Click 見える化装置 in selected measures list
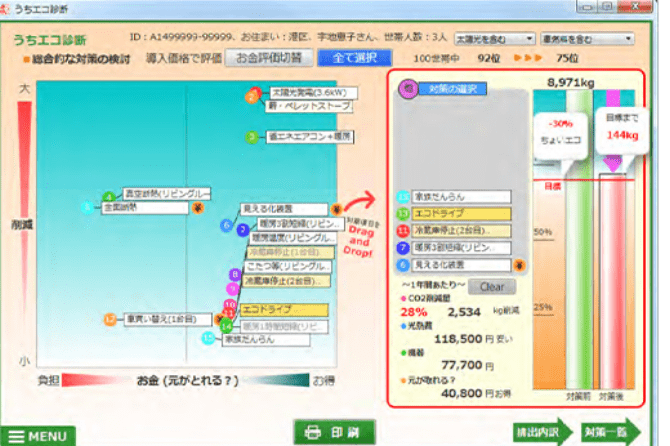This screenshot has height=446, width=670. 461,265
